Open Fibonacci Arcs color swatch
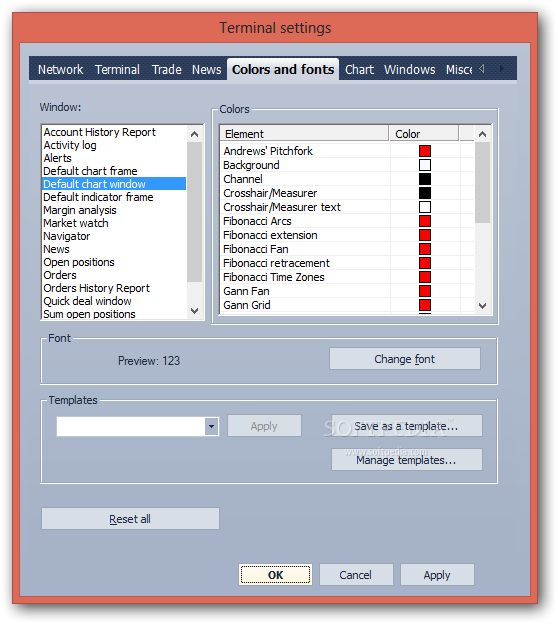The width and height of the screenshot is (558, 624). click(x=425, y=221)
